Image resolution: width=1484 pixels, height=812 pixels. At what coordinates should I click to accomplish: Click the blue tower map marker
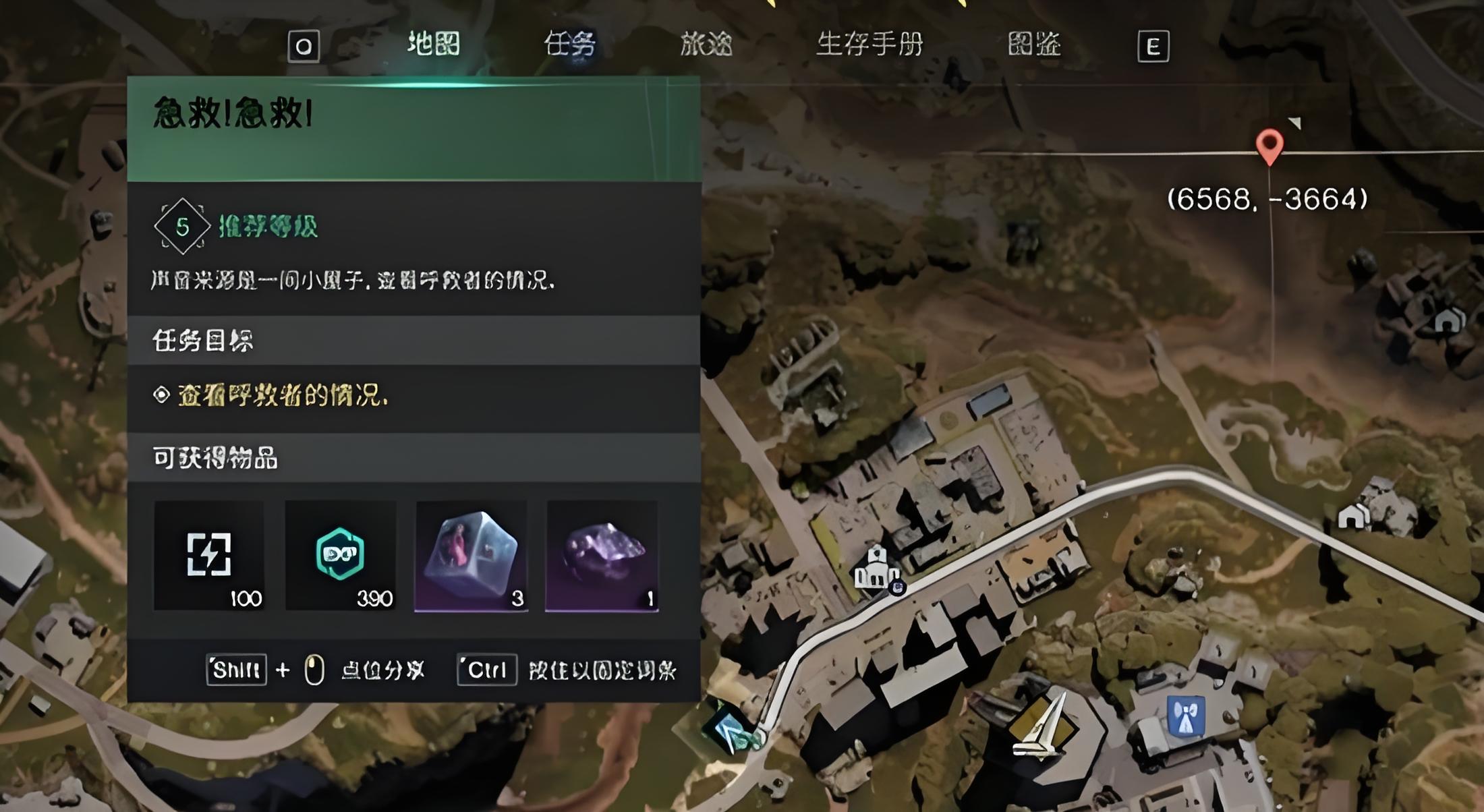(1186, 716)
